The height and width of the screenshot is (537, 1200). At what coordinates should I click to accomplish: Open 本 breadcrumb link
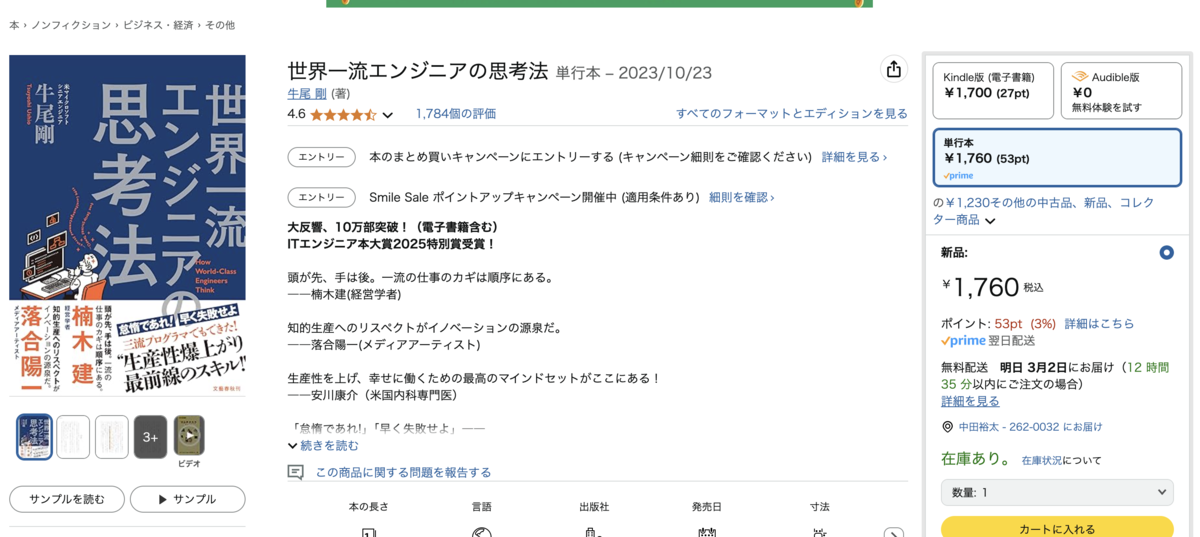point(14,25)
